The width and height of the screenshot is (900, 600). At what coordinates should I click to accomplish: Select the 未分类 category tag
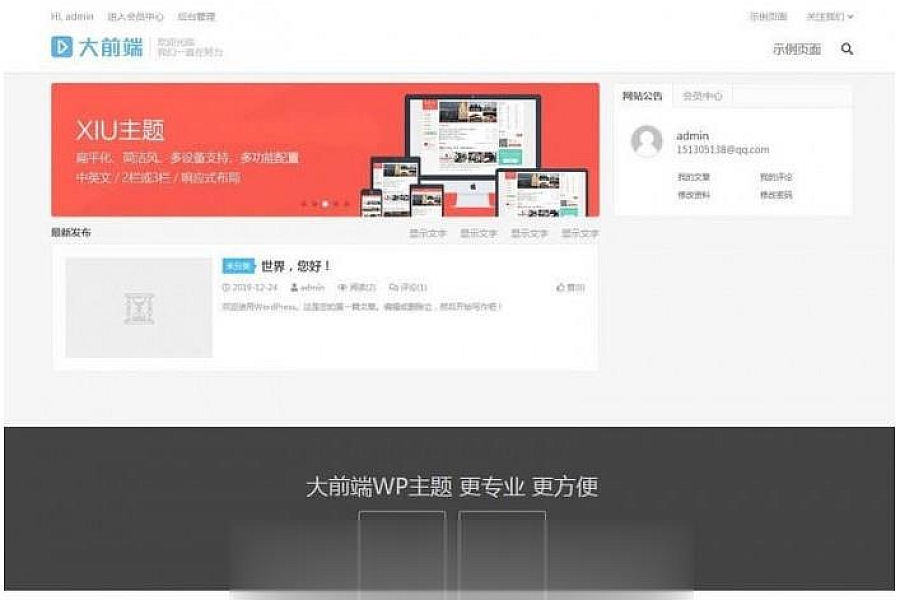(x=238, y=266)
